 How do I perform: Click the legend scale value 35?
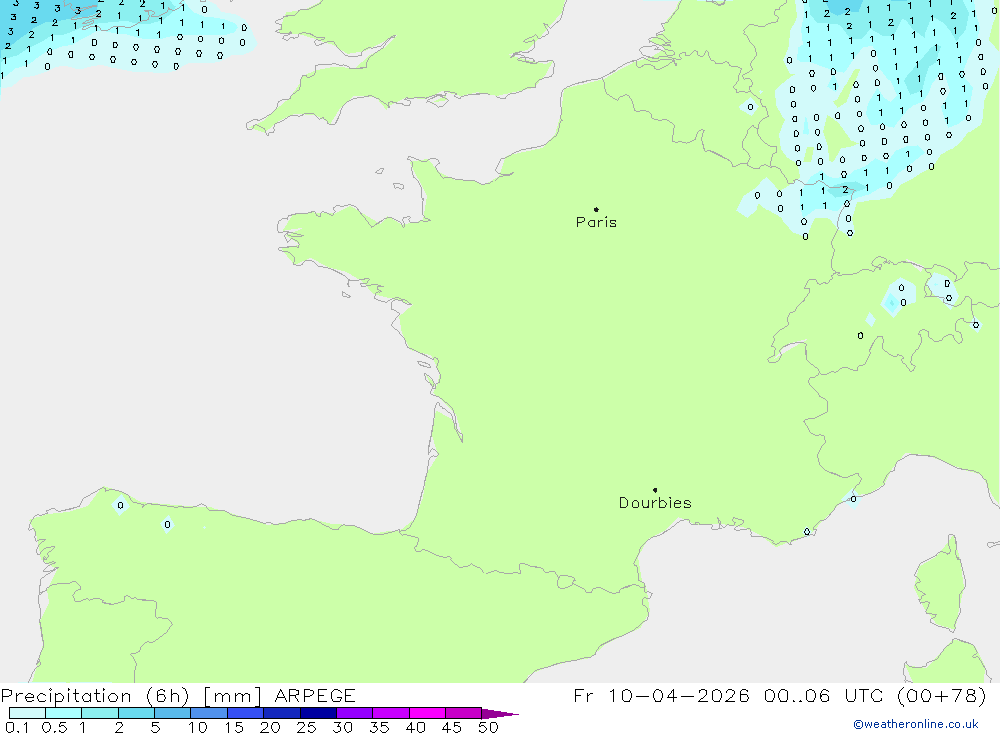(379, 727)
